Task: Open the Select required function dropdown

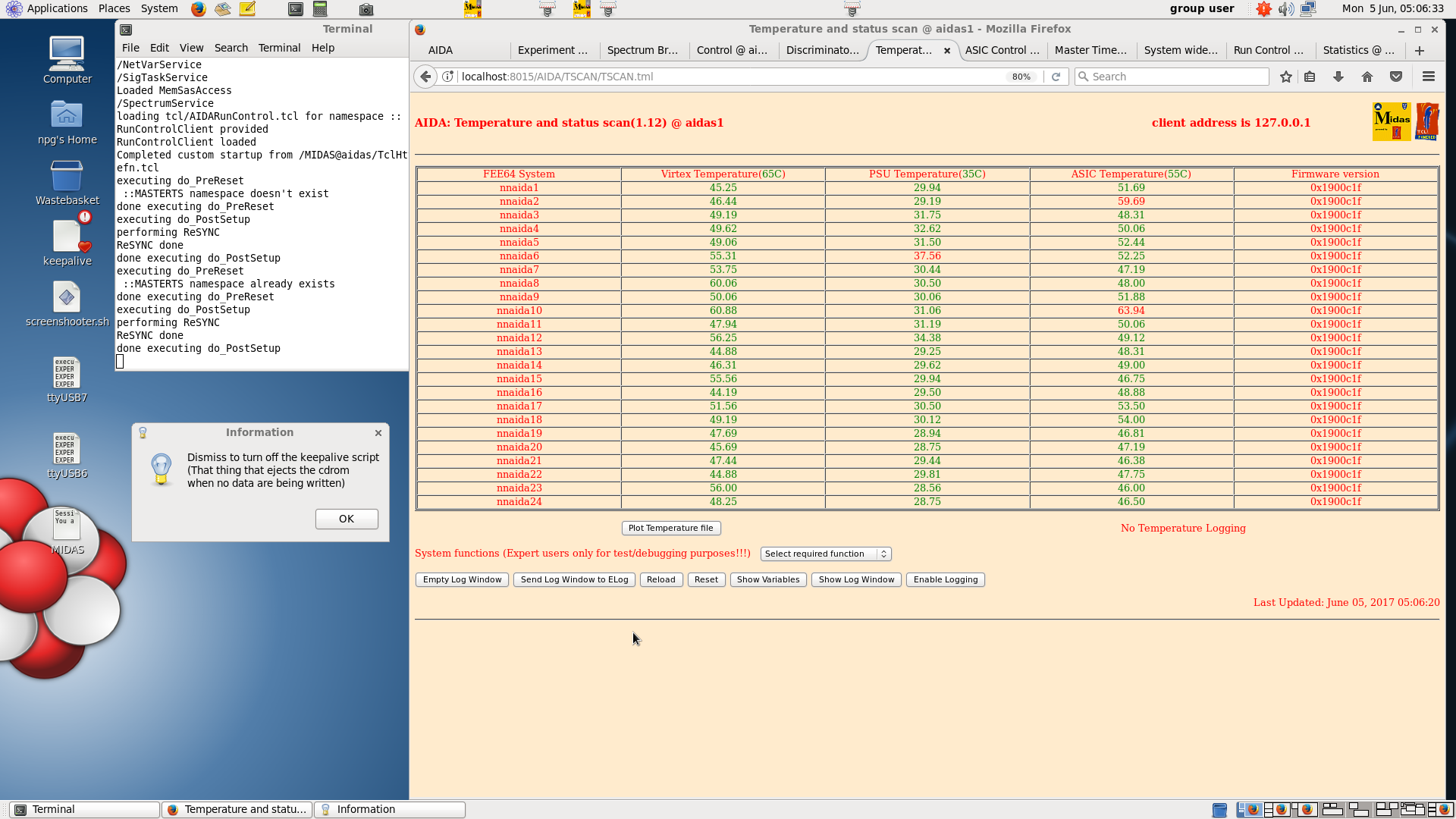Action: [x=825, y=554]
